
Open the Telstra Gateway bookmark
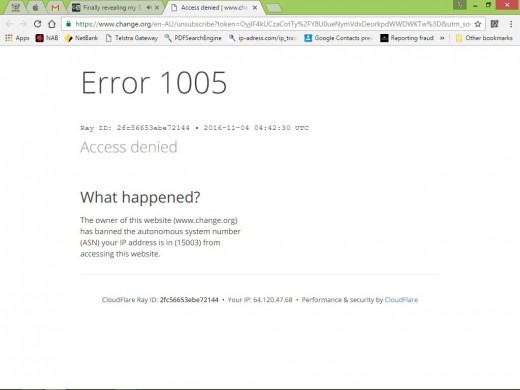tap(131, 38)
